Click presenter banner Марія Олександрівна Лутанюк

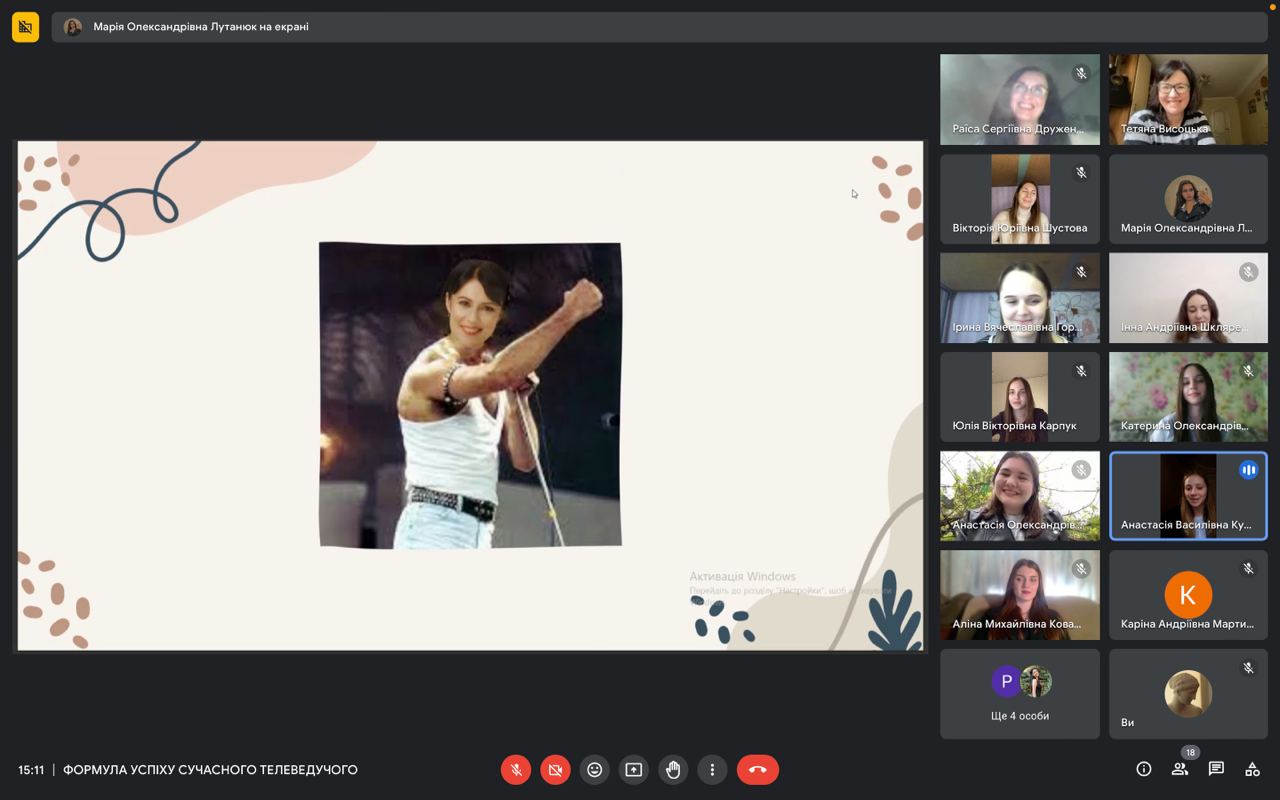[200, 27]
